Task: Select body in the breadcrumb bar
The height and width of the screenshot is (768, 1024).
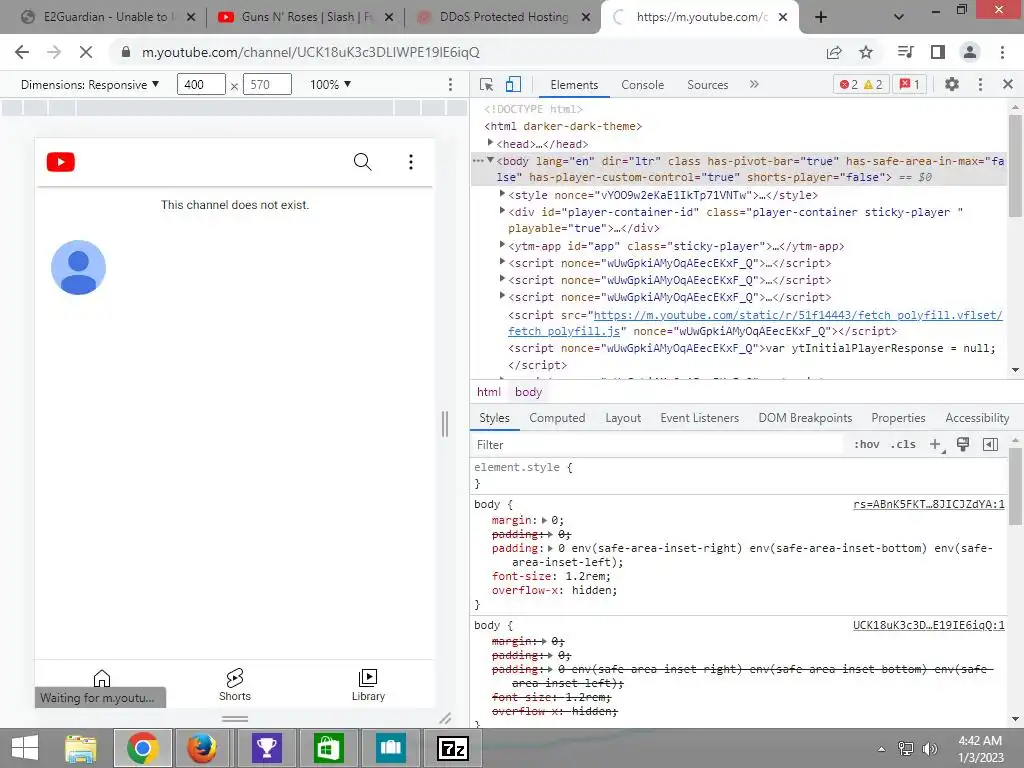Action: click(528, 392)
